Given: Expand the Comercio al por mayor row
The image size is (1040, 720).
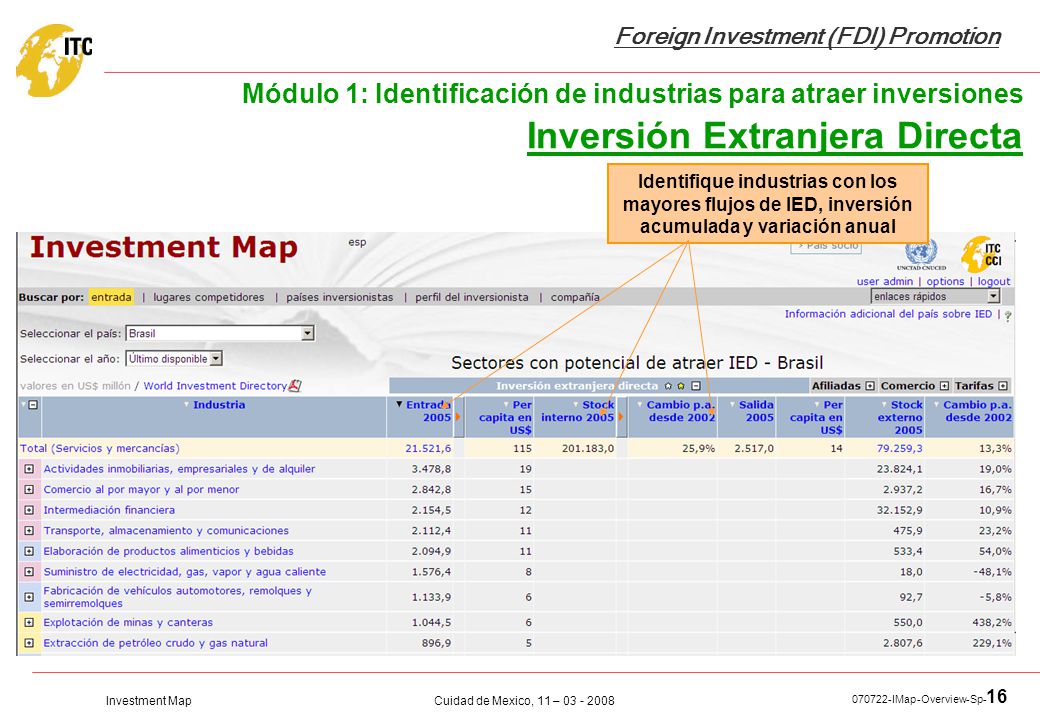Looking at the screenshot, I should click(x=29, y=489).
